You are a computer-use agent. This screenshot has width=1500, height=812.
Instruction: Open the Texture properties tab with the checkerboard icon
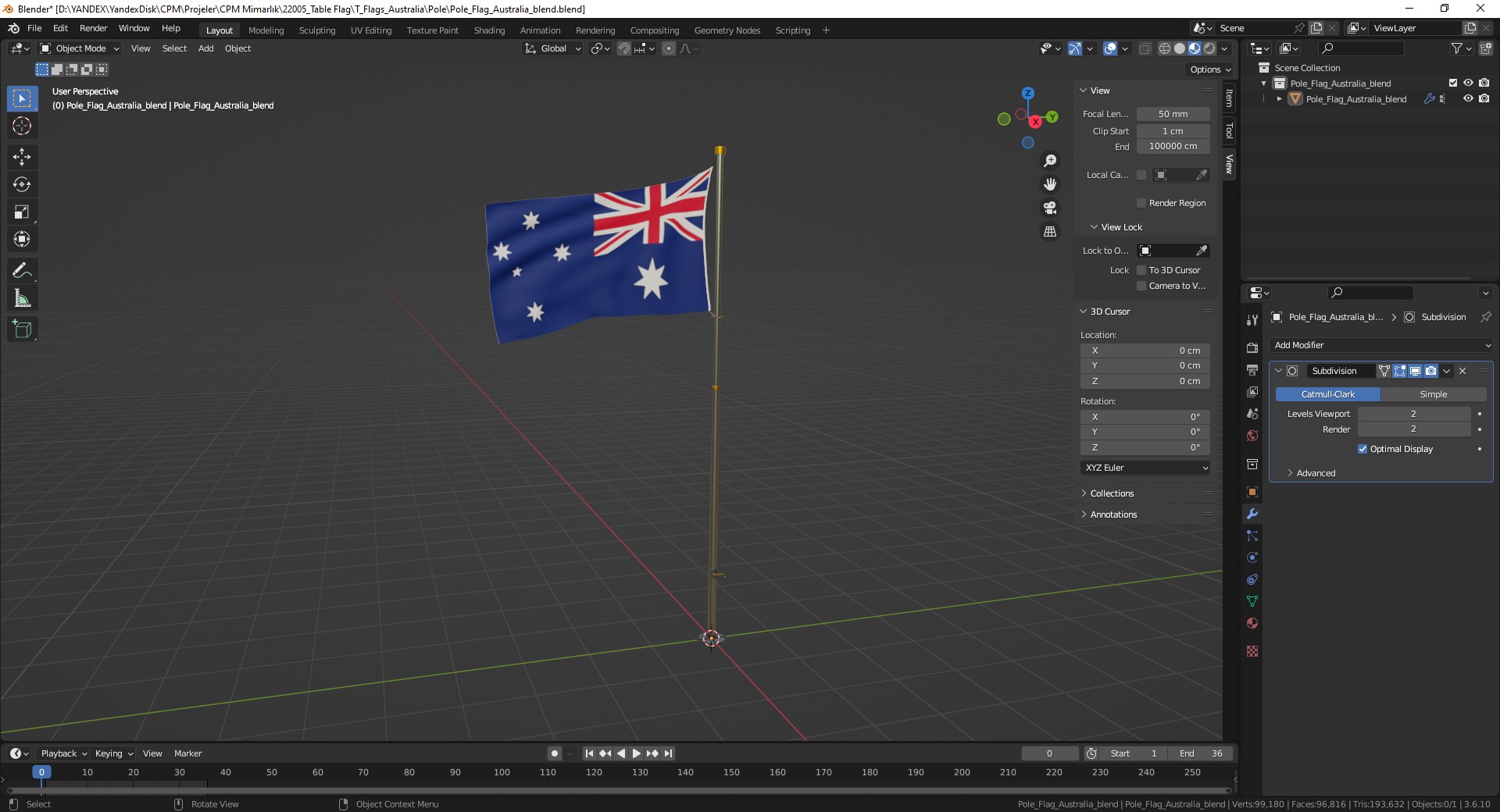pos(1252,651)
